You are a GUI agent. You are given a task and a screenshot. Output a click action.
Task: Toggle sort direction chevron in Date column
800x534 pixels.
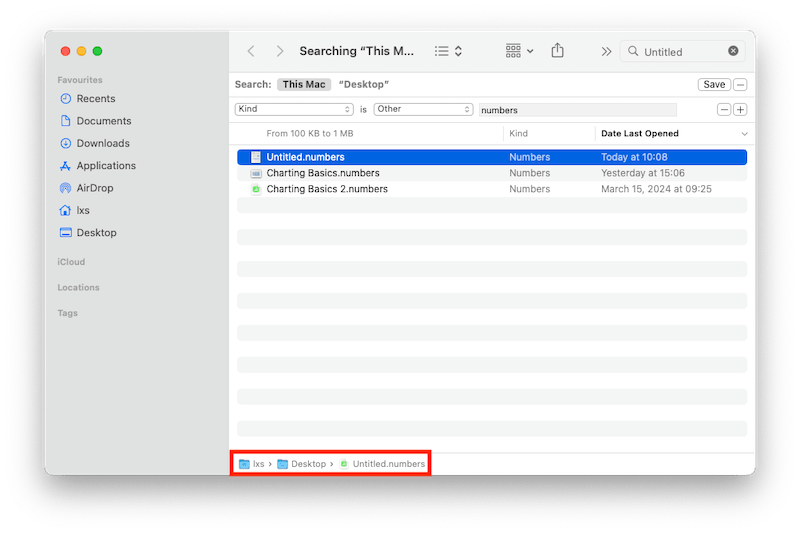click(x=744, y=134)
